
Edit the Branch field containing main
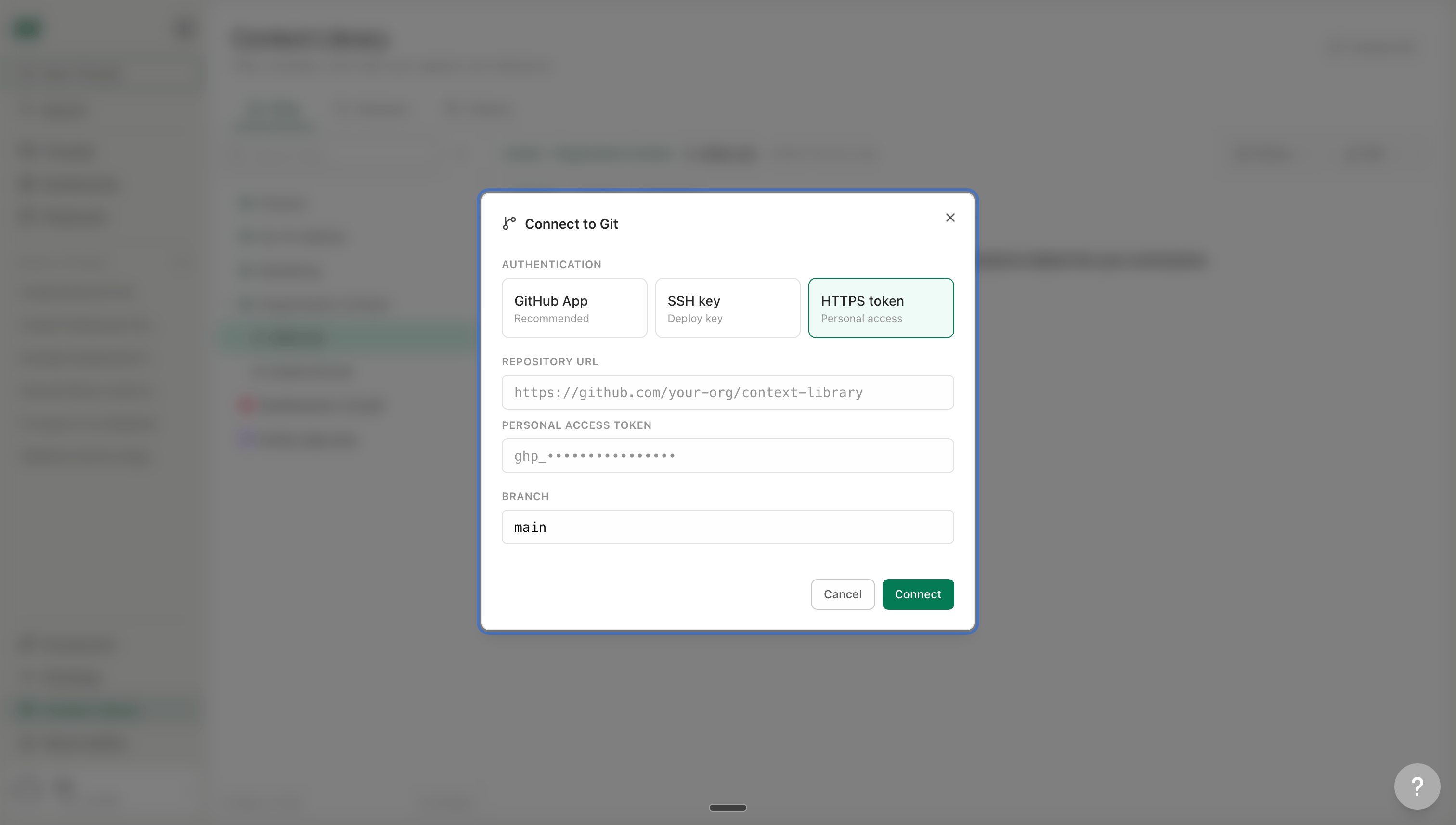coord(728,527)
